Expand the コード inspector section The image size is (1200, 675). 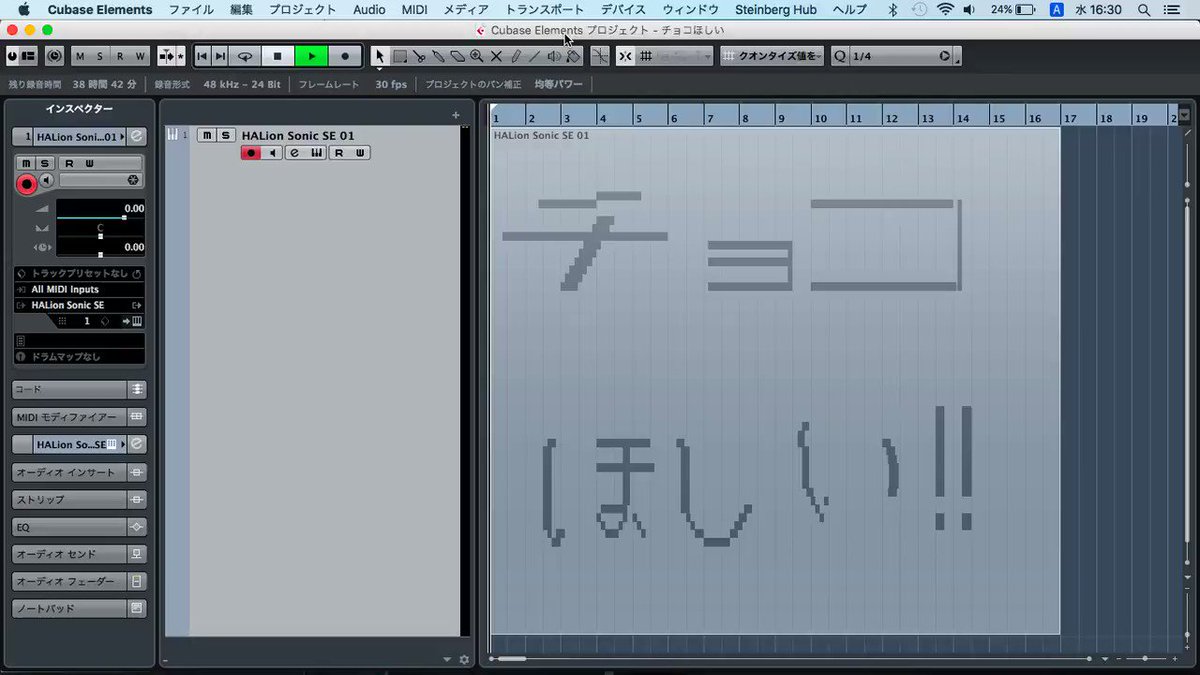79,389
